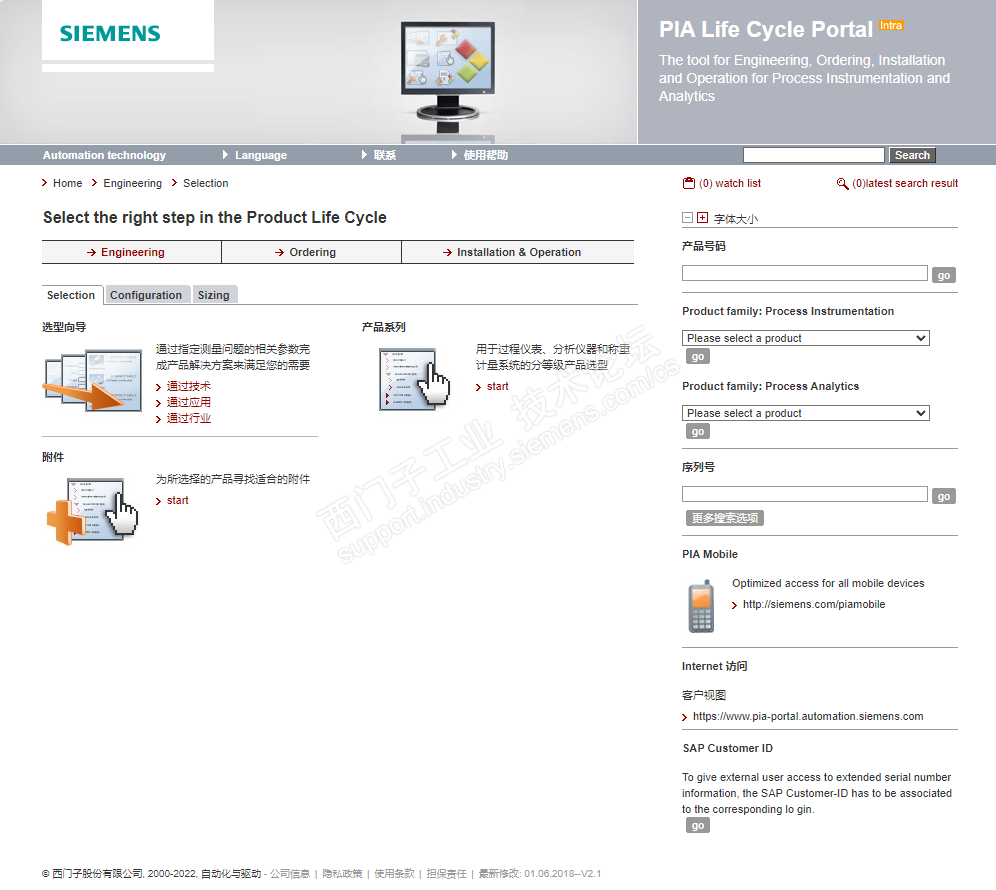
Task: Go to Home breadcrumb
Action: pyautogui.click(x=67, y=183)
